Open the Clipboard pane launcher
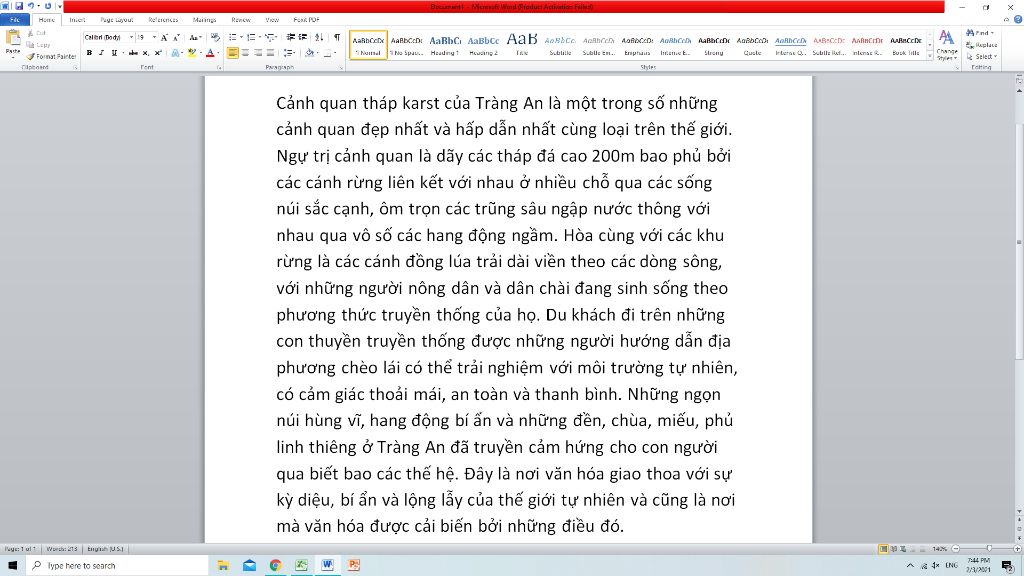This screenshot has height=576, width=1024. coord(75,67)
